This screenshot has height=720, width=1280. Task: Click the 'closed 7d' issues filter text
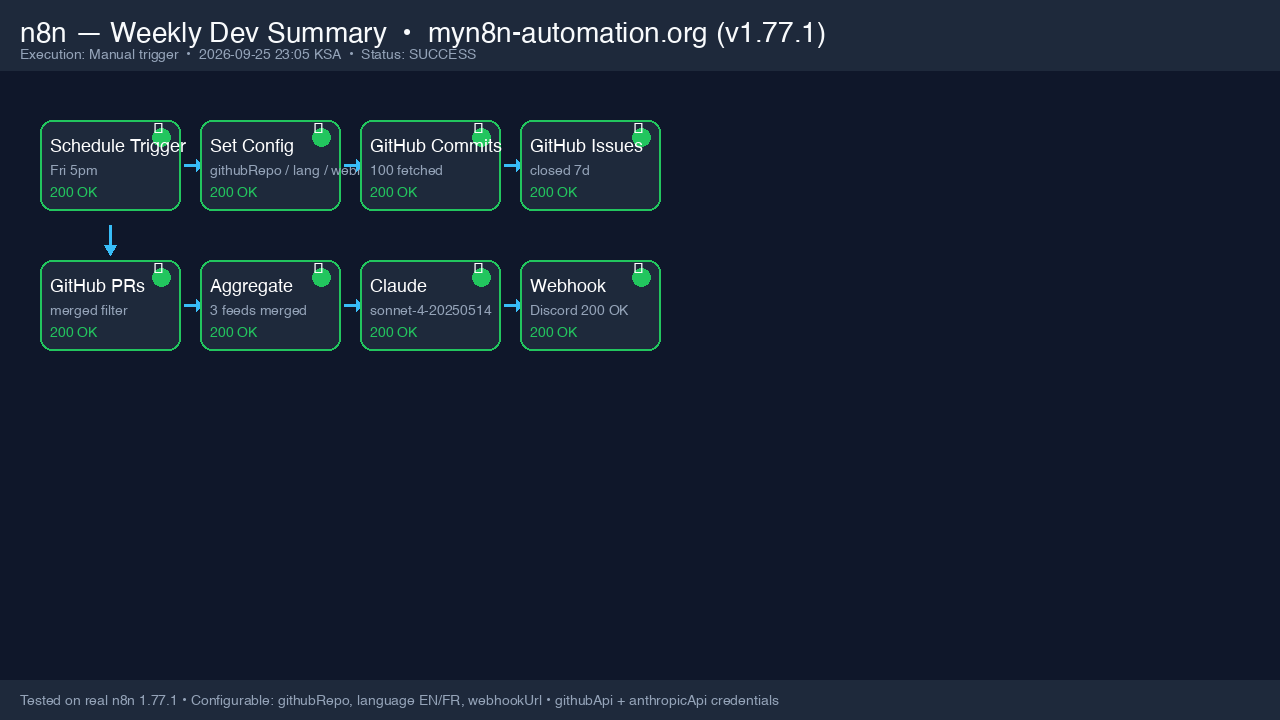coord(560,170)
